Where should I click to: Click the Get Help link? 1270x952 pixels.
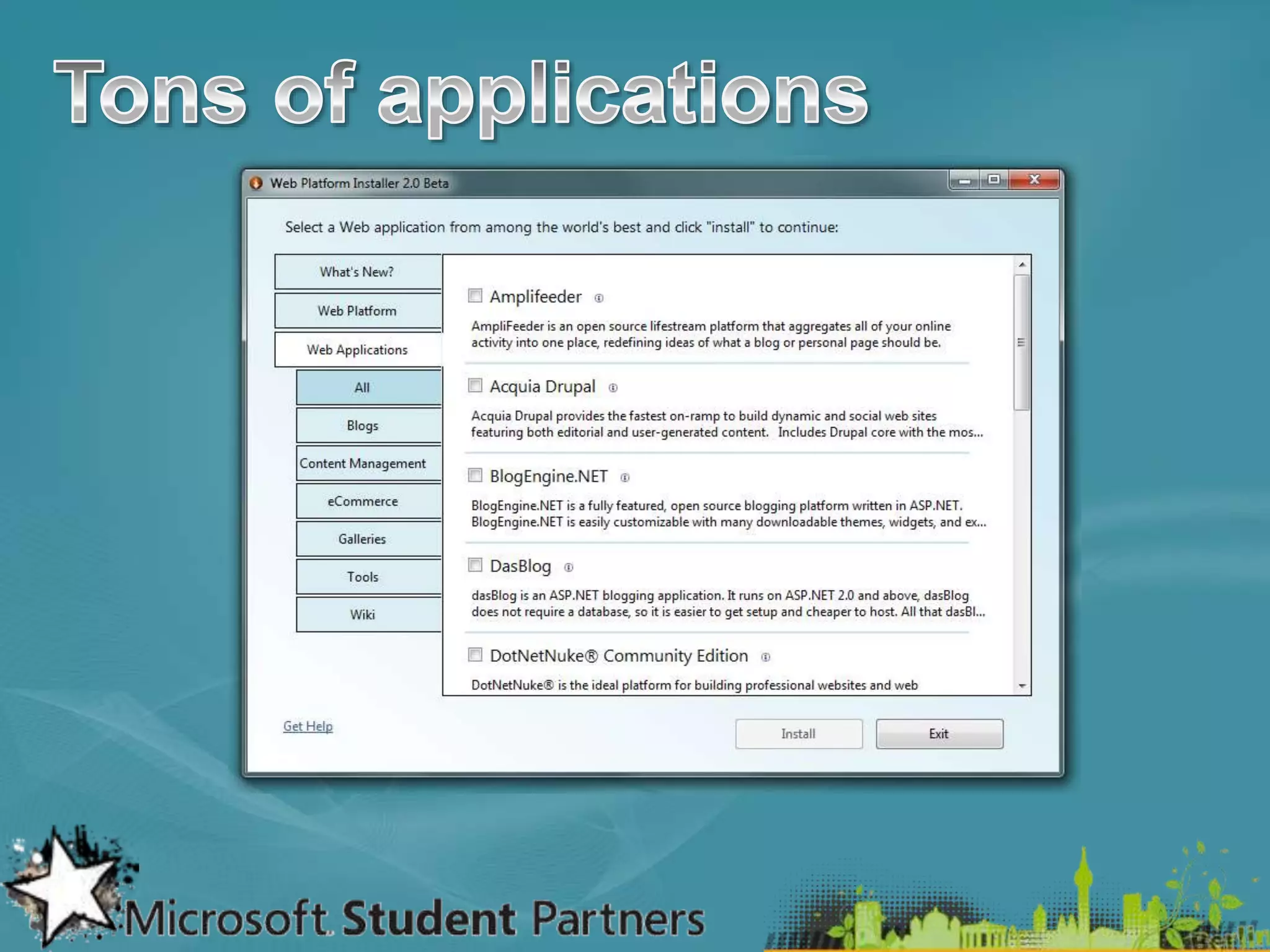pos(308,726)
